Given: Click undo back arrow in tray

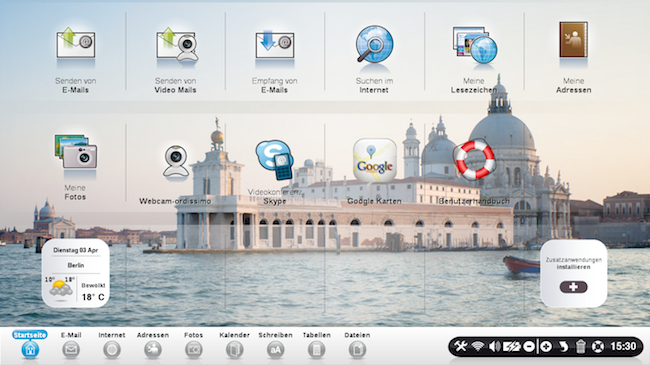Looking at the screenshot, I should [x=563, y=346].
